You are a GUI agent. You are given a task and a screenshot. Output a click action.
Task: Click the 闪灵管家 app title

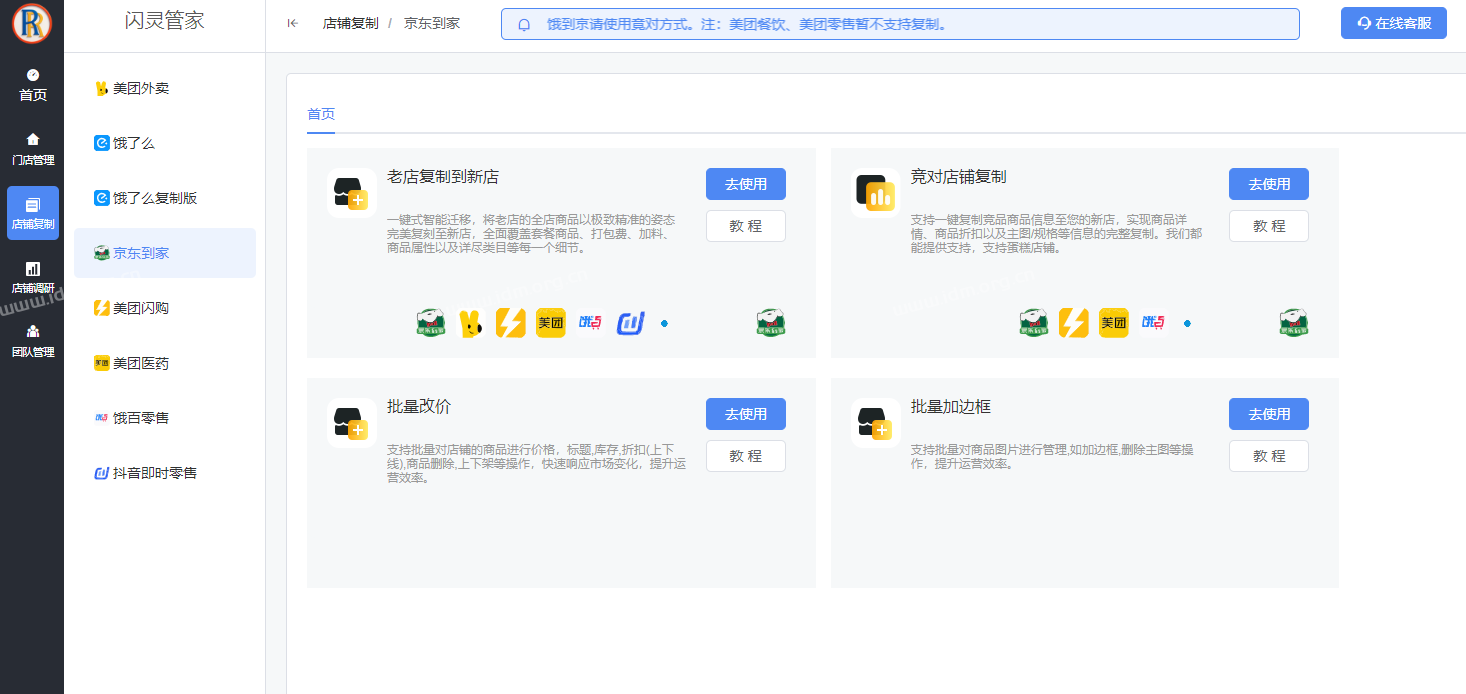pos(164,21)
